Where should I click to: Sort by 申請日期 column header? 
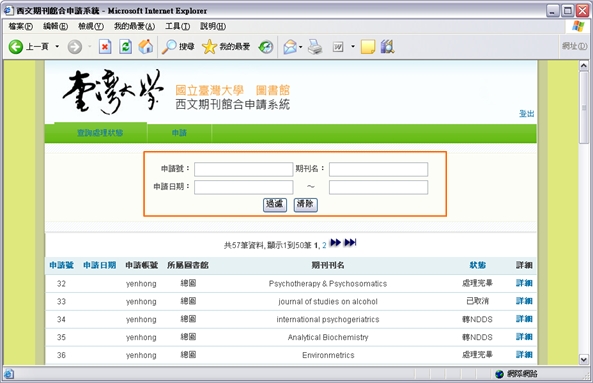99,265
